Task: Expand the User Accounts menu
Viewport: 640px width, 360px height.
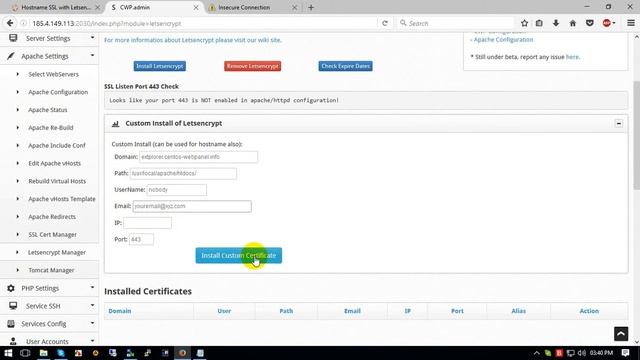Action: (49, 341)
